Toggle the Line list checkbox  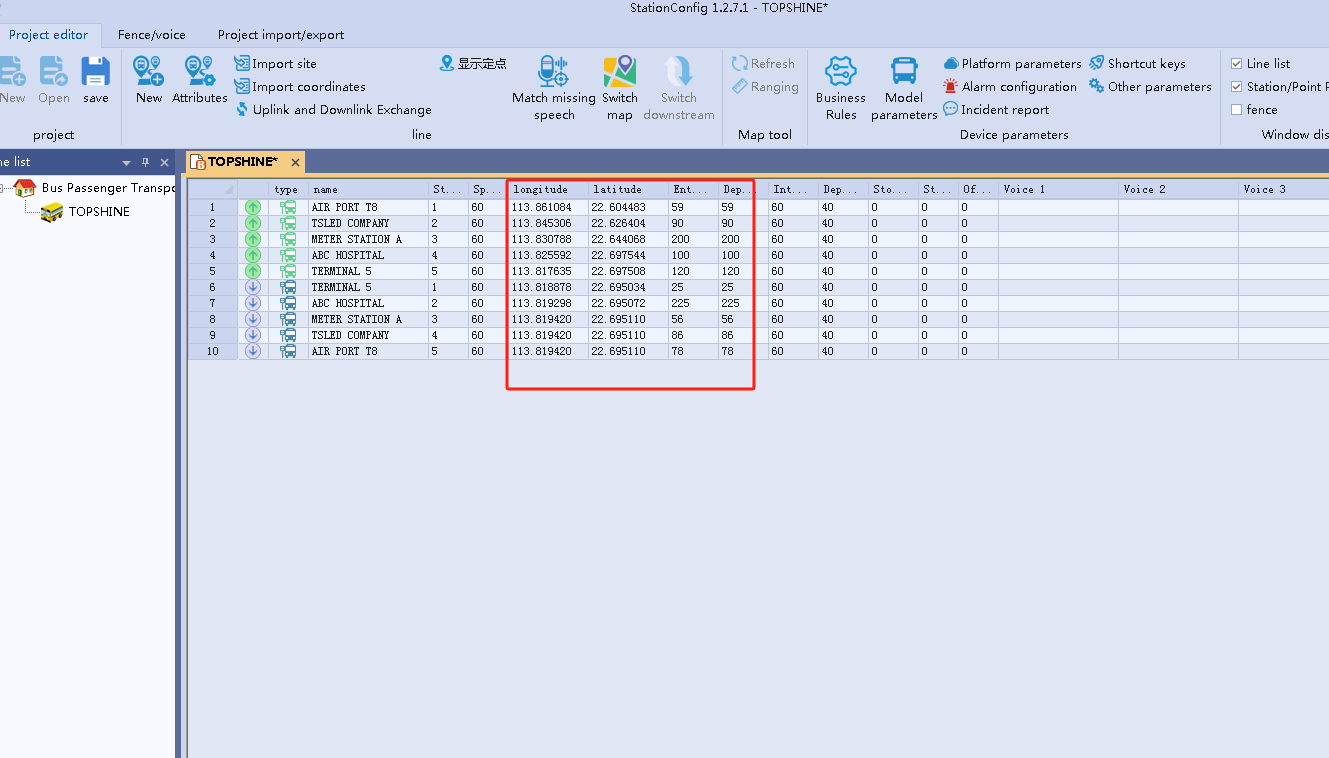click(1237, 64)
